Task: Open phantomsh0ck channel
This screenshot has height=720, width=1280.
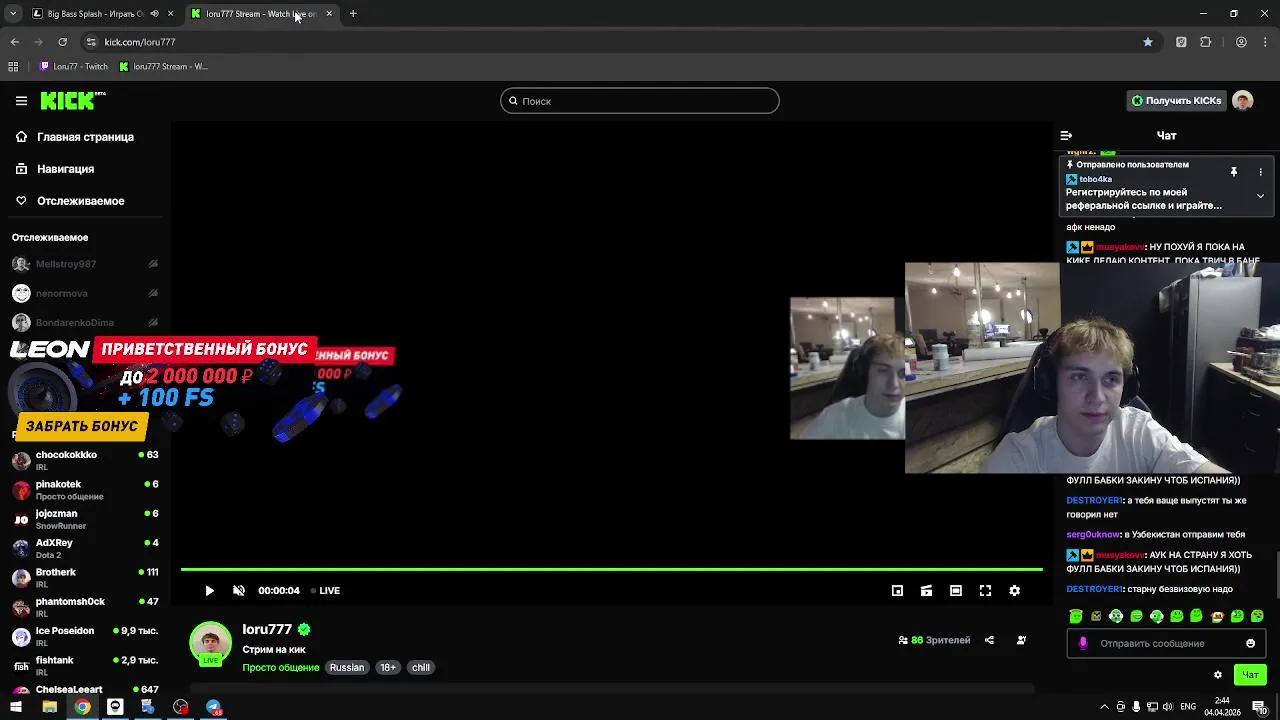Action: point(85,607)
